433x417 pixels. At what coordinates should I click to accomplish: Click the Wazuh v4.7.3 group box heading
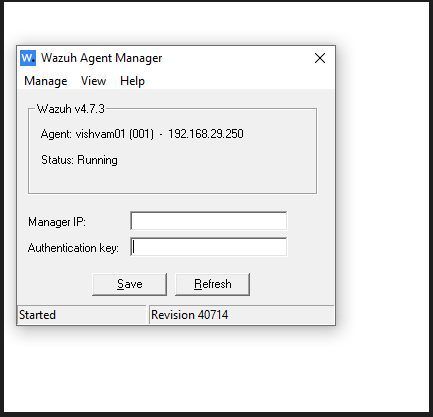pos(71,109)
